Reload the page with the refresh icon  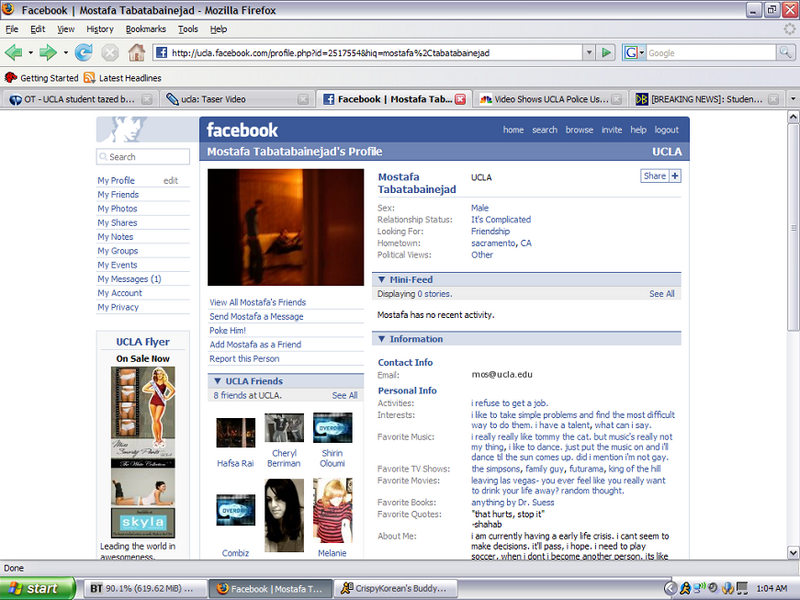(83, 52)
